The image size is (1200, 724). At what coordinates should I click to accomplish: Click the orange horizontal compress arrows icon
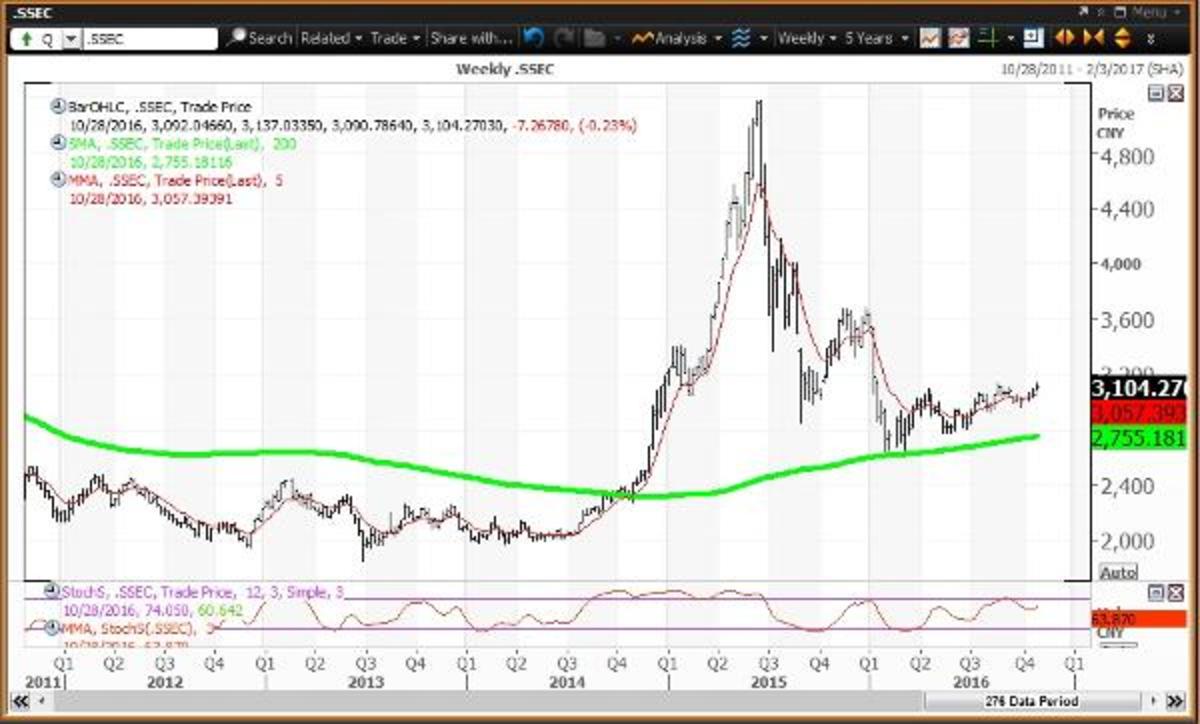pyautogui.click(x=1092, y=38)
